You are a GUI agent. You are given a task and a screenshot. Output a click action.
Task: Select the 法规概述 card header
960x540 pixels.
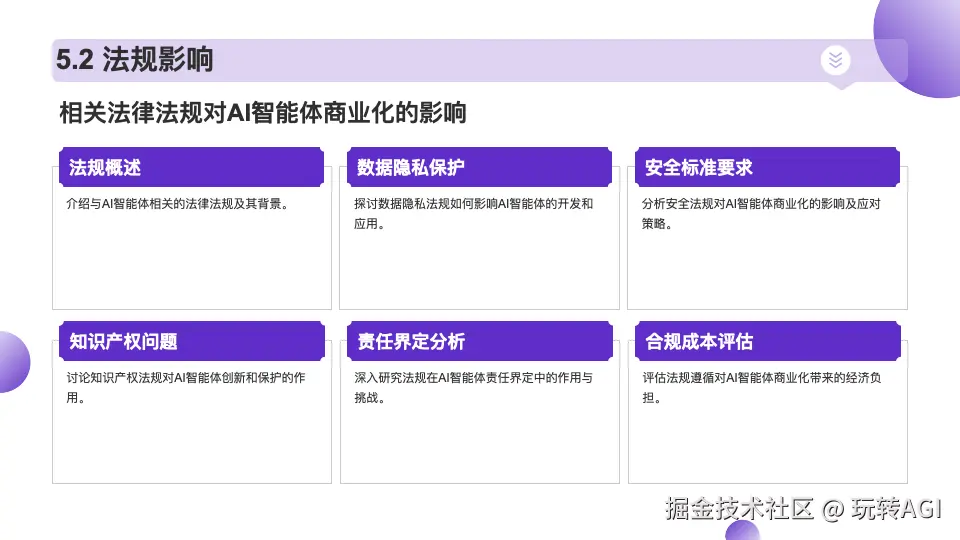[191, 167]
